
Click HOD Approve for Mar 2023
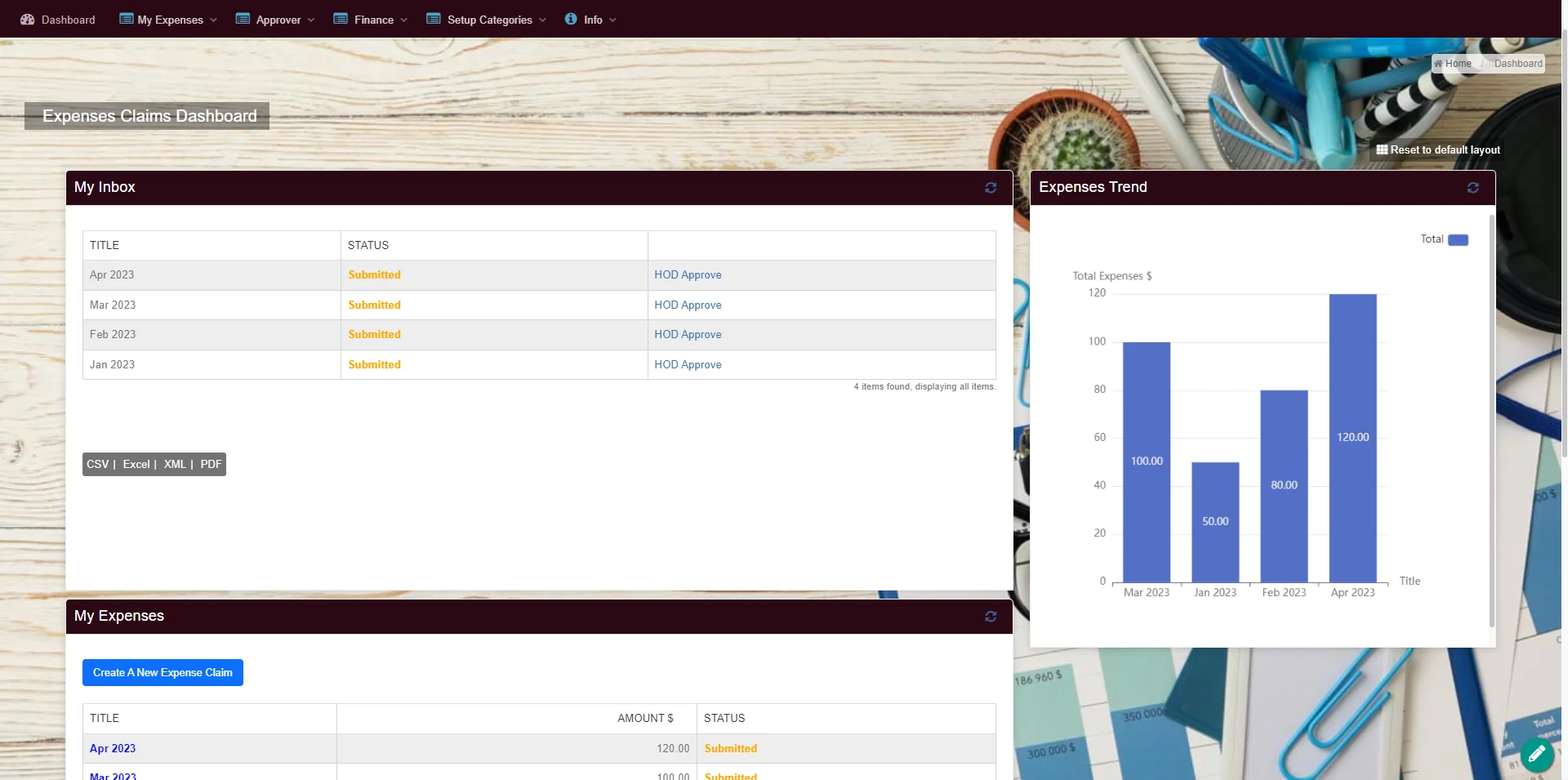point(688,305)
